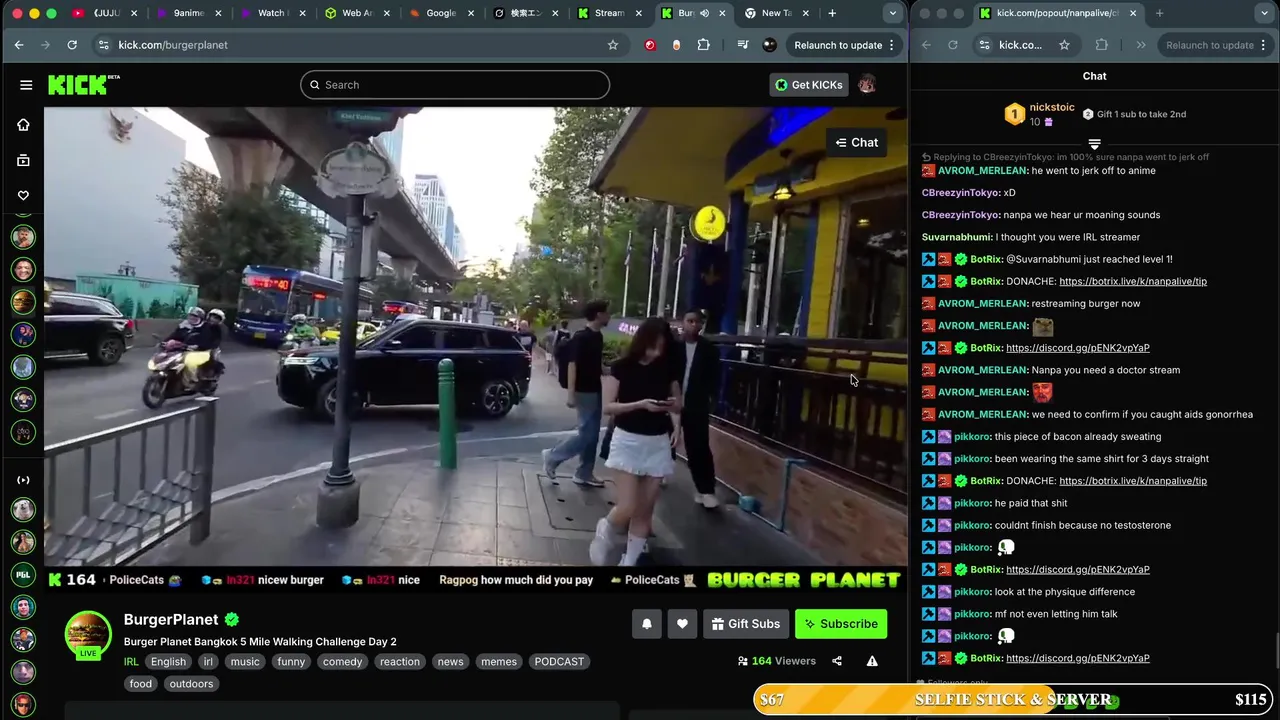Image resolution: width=1280 pixels, height=720 pixels.
Task: Open the media controls toolbar icon
Action: 743,45
